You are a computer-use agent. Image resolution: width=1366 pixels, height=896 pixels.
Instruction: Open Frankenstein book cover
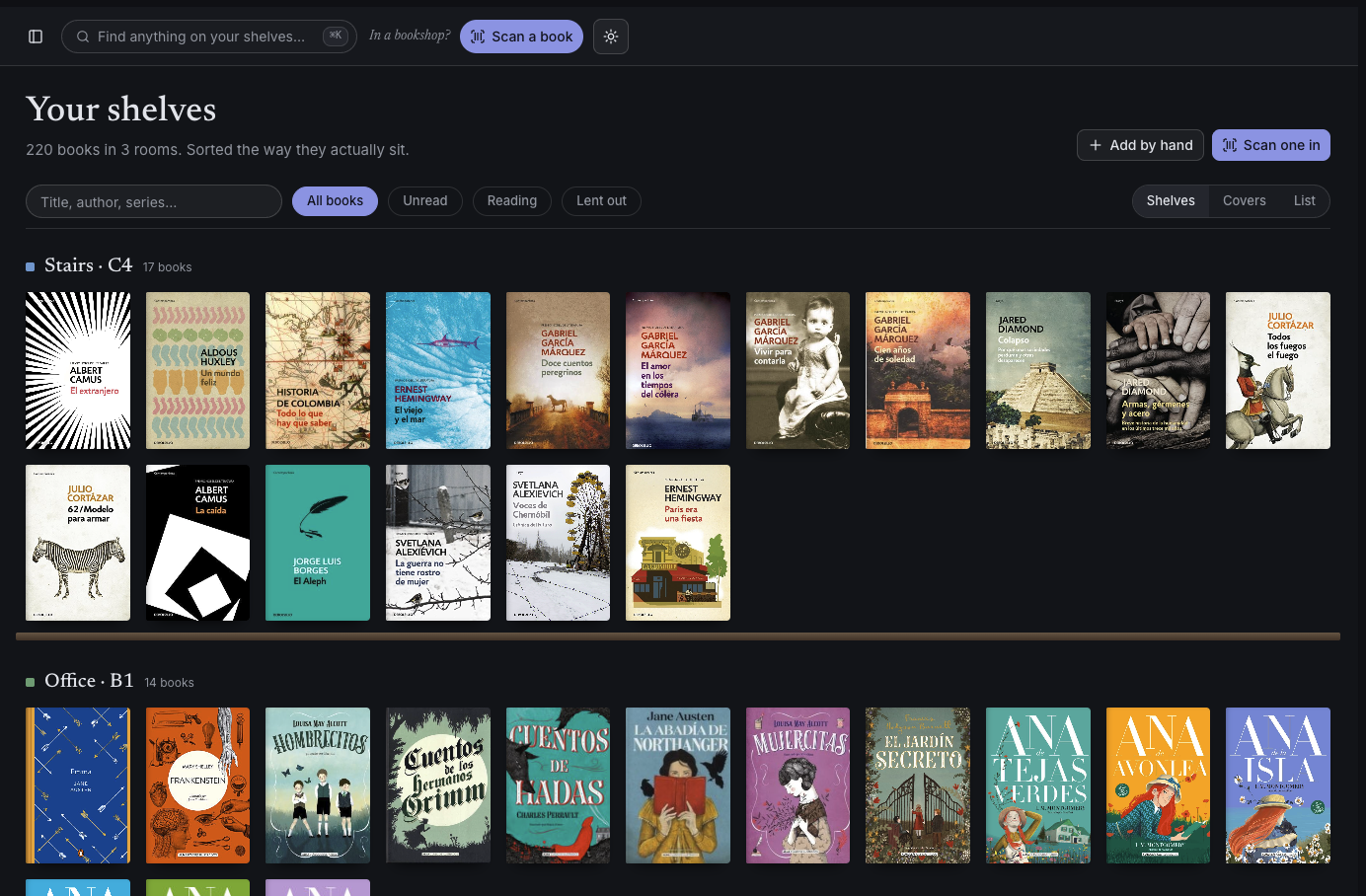(x=197, y=785)
